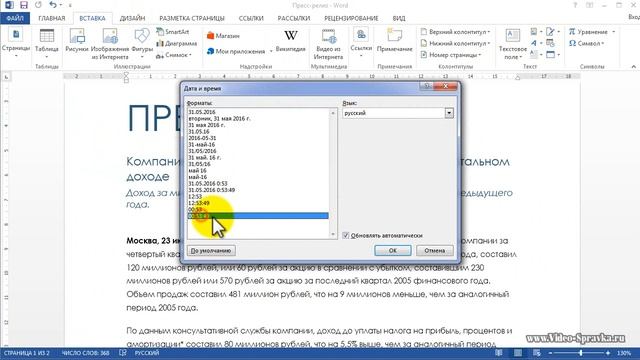Expand Верхний колонтитул dropdown

[x=489, y=32]
